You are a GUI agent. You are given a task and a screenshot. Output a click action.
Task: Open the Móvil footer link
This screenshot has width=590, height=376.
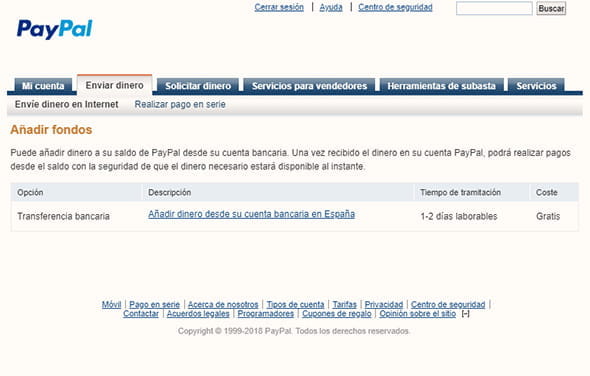pyautogui.click(x=111, y=304)
